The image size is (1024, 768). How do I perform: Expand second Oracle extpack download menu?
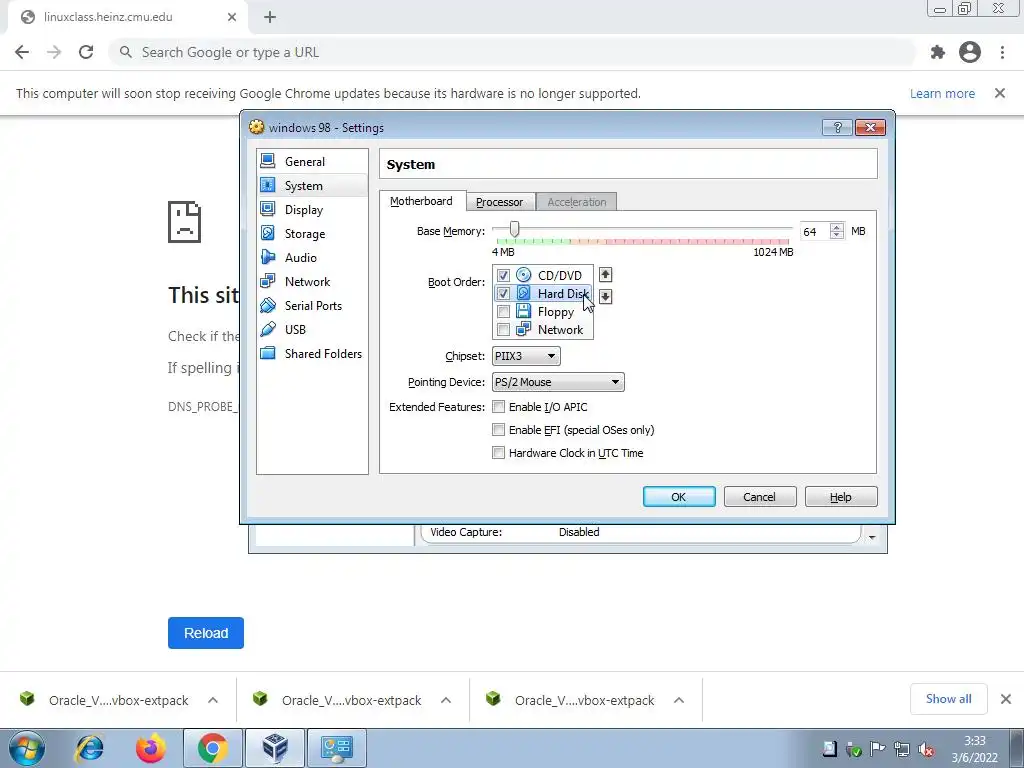coord(446,700)
